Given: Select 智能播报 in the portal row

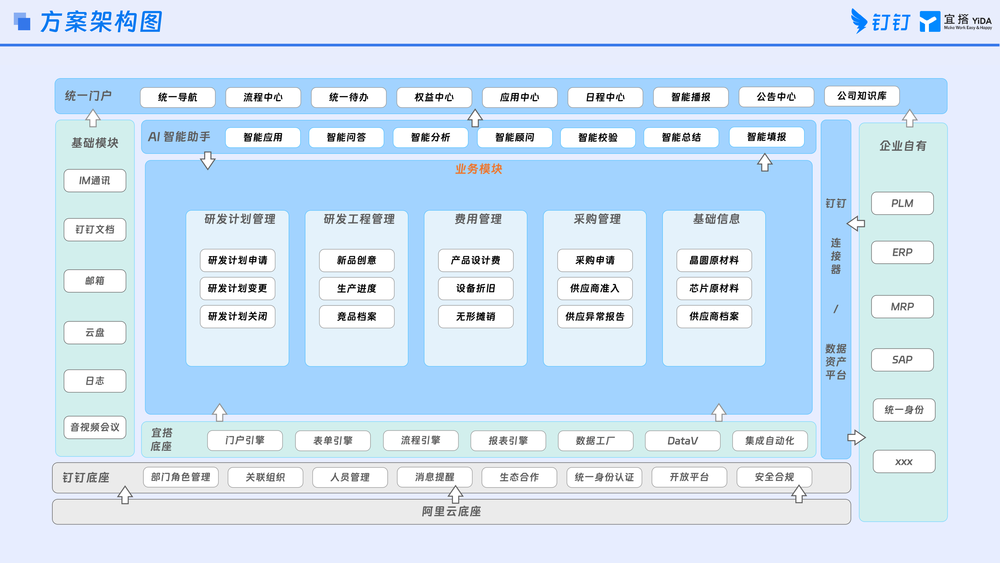Looking at the screenshot, I should [x=690, y=97].
